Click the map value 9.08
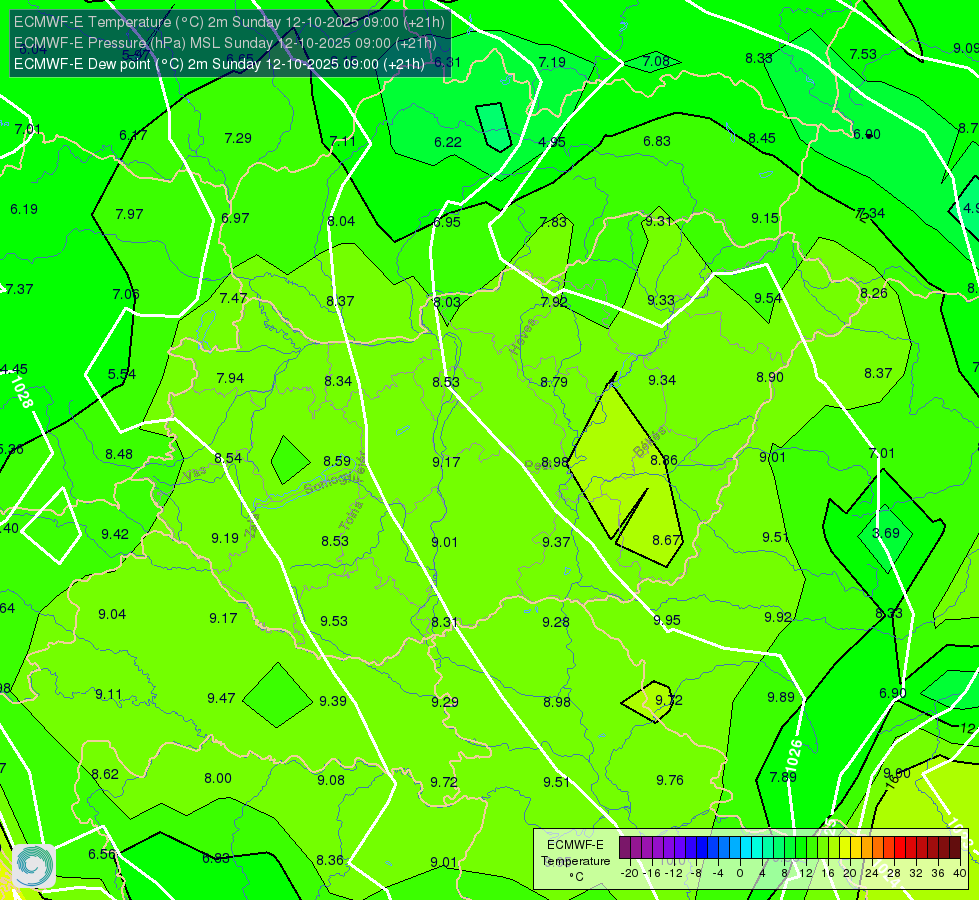This screenshot has width=979, height=900. point(331,779)
